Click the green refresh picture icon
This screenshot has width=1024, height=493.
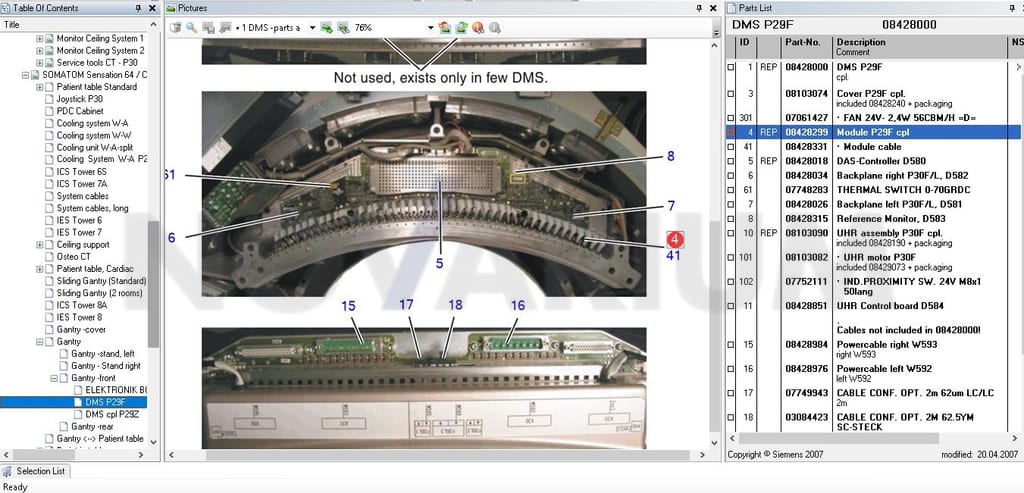tap(462, 27)
